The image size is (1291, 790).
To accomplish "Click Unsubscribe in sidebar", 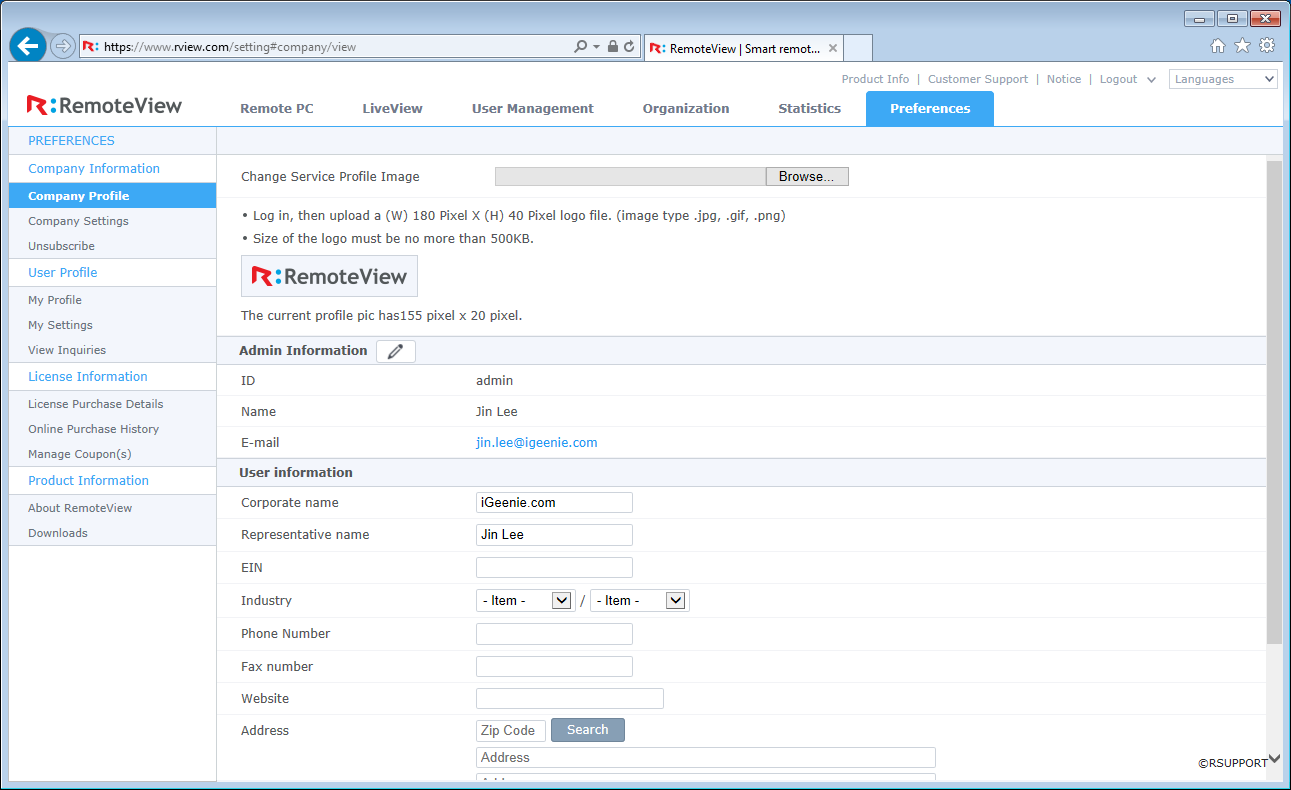I will point(61,246).
